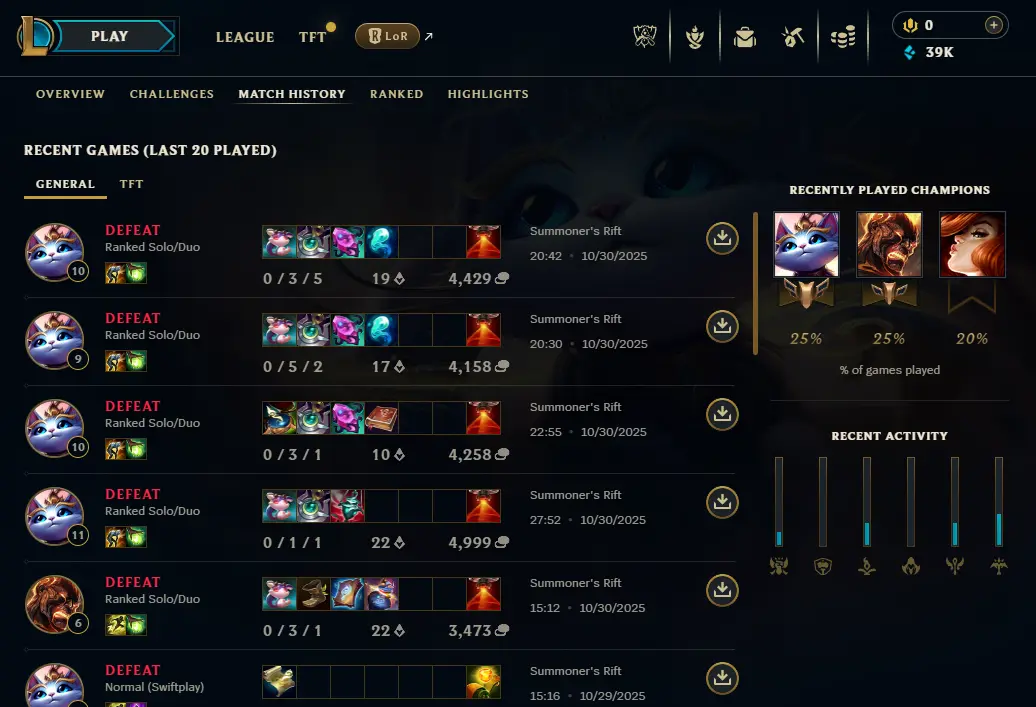Click the rightmost recent activity bar
Screen dimensions: 1036x707
[998, 502]
